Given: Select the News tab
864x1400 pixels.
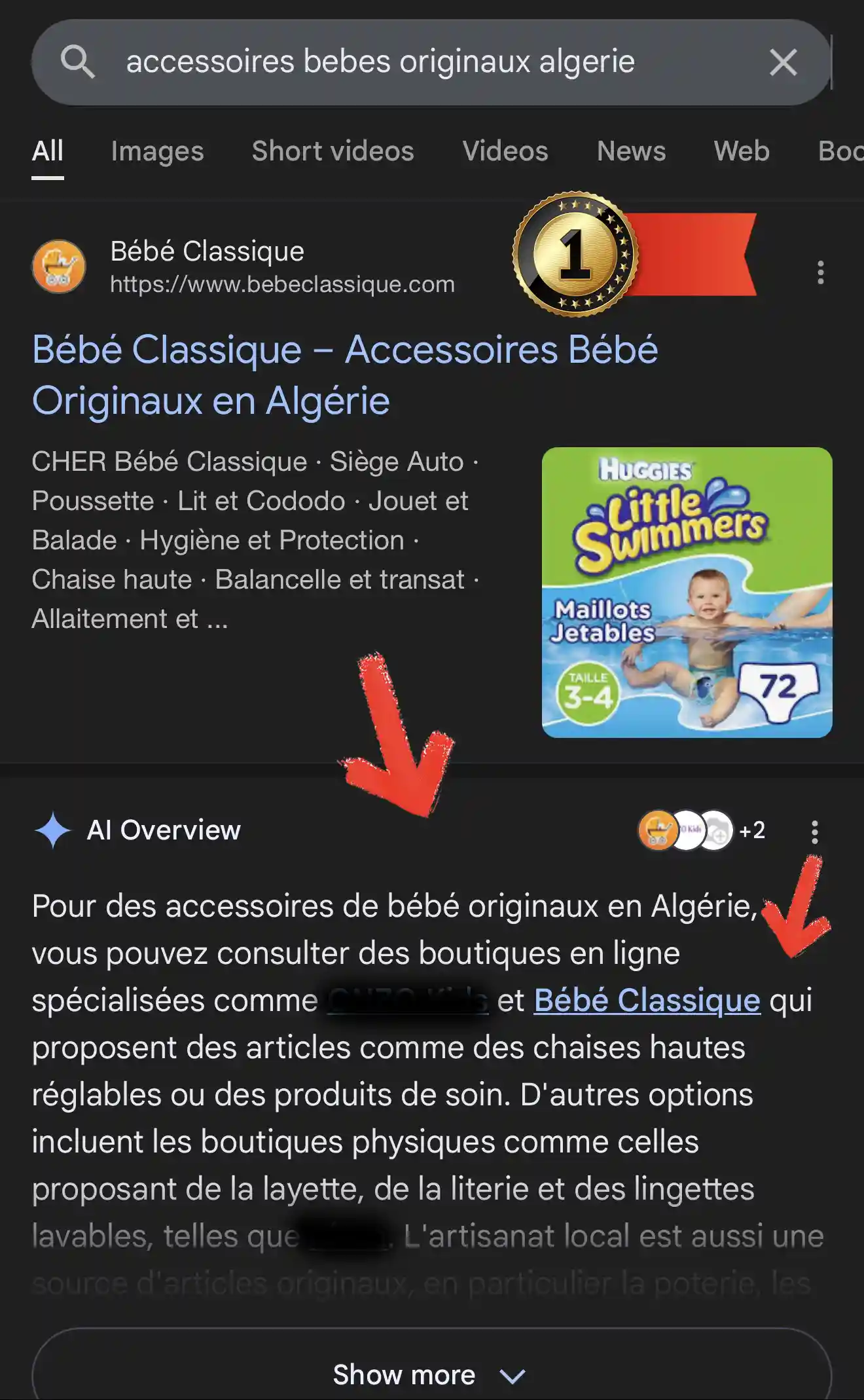Looking at the screenshot, I should tap(631, 151).
